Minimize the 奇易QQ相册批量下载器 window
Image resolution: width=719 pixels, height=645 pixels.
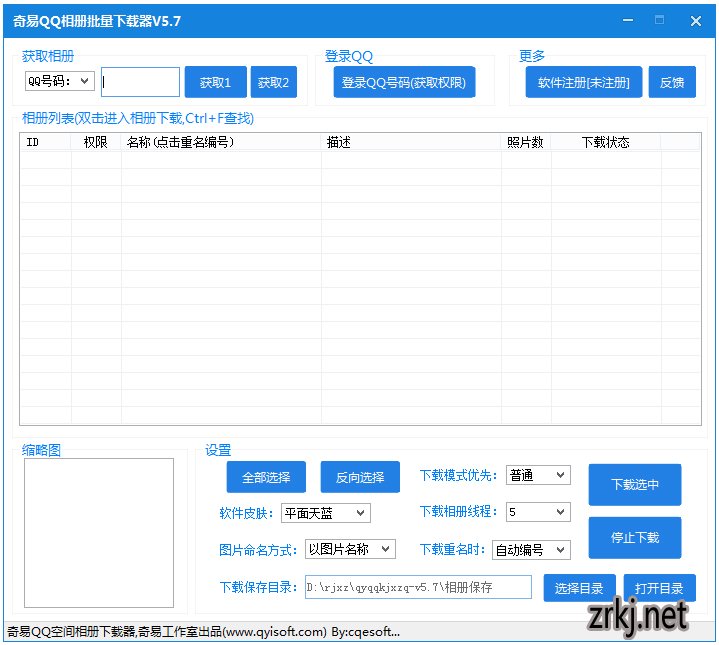click(628, 21)
